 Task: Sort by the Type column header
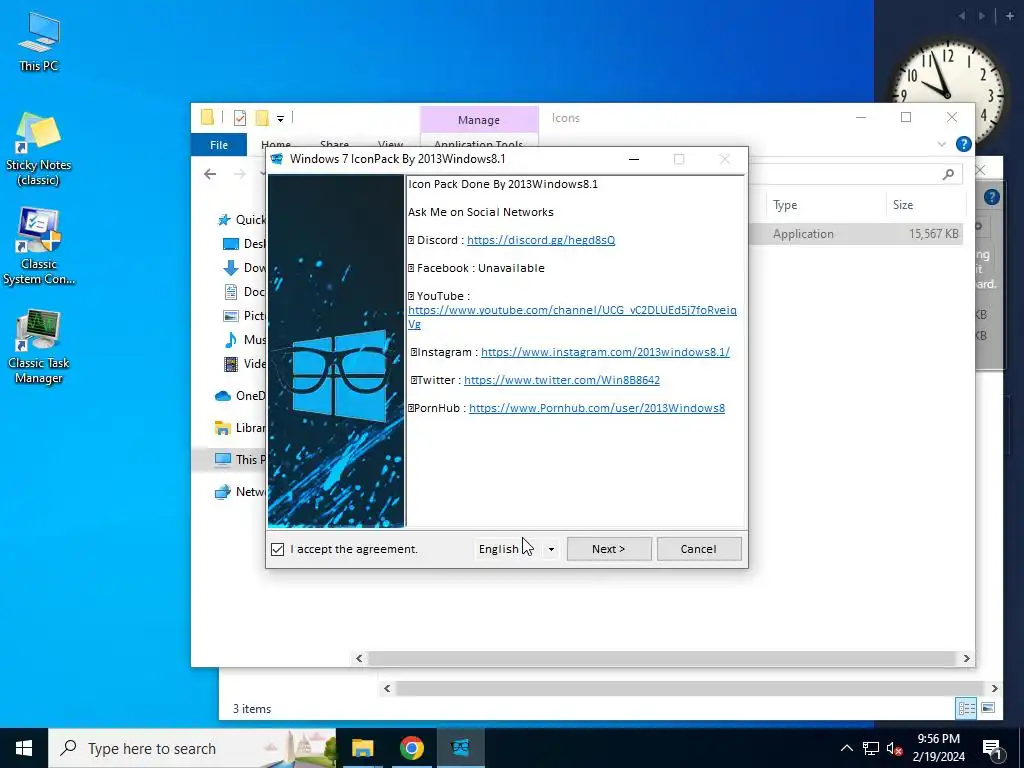tap(825, 205)
